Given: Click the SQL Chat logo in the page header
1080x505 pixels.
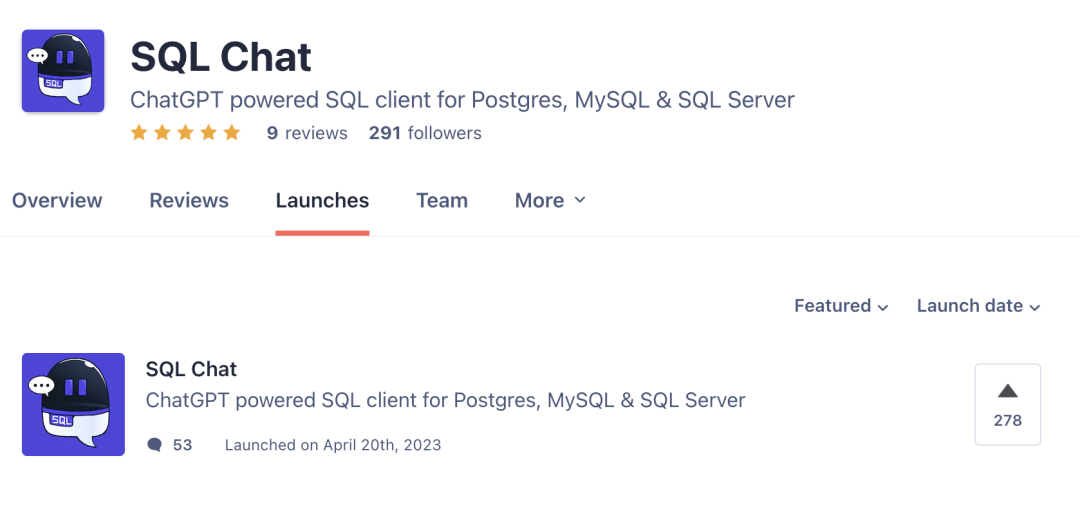Looking at the screenshot, I should coord(63,70).
